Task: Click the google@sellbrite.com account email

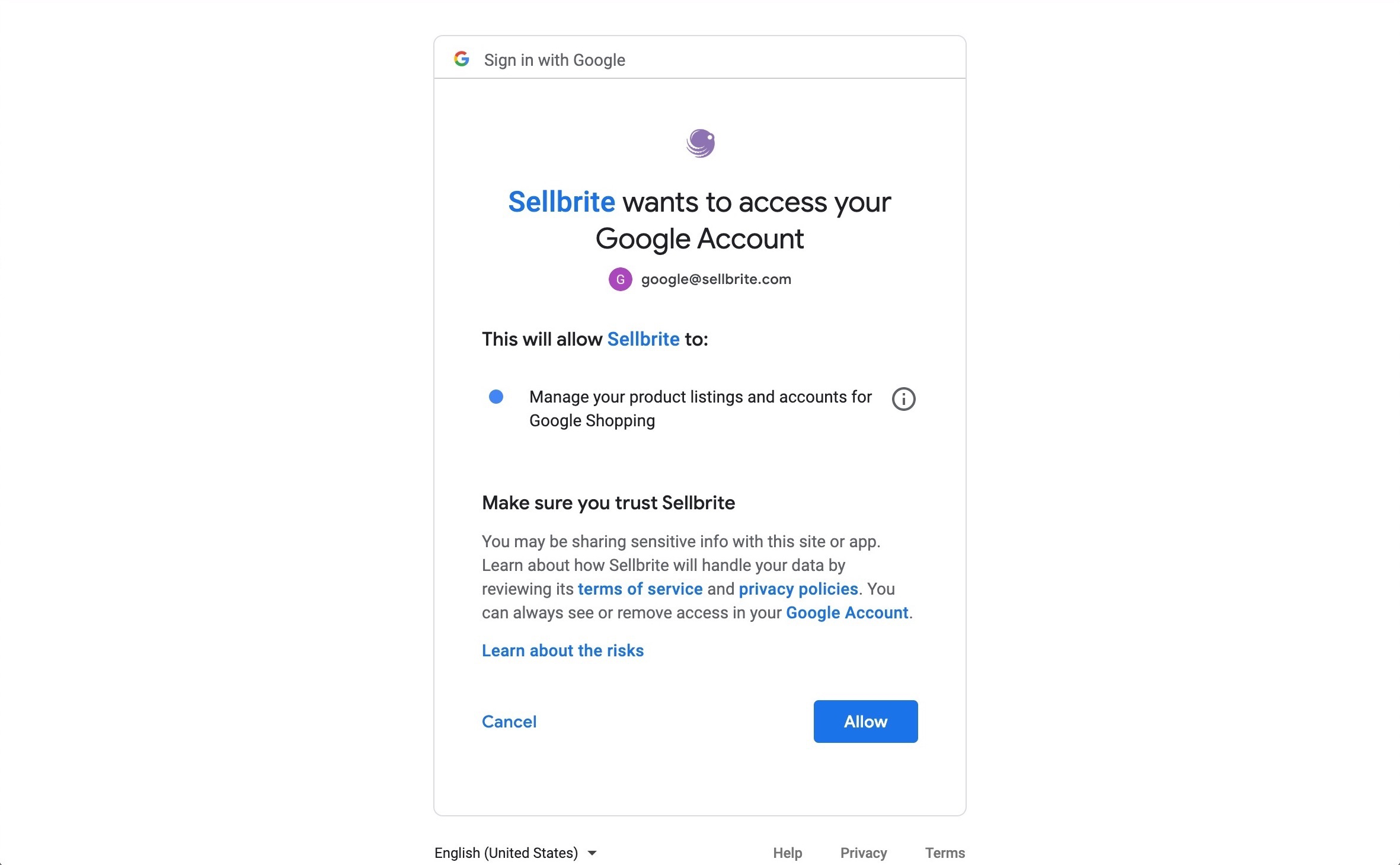Action: pyautogui.click(x=716, y=279)
